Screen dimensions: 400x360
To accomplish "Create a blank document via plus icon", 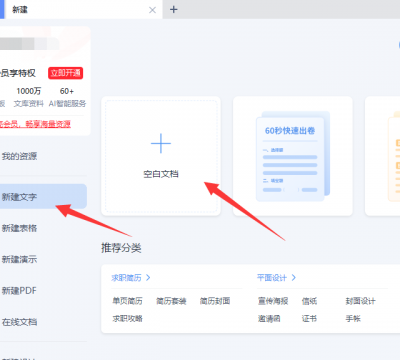I will click(x=161, y=143).
